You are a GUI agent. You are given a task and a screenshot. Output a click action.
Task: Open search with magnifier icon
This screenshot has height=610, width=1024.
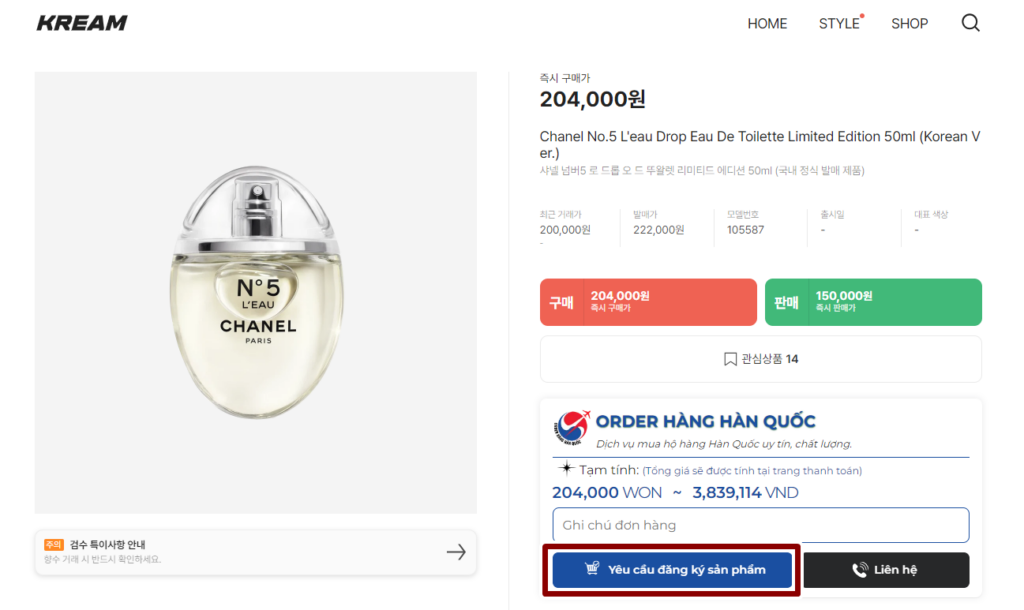pyautogui.click(x=970, y=23)
